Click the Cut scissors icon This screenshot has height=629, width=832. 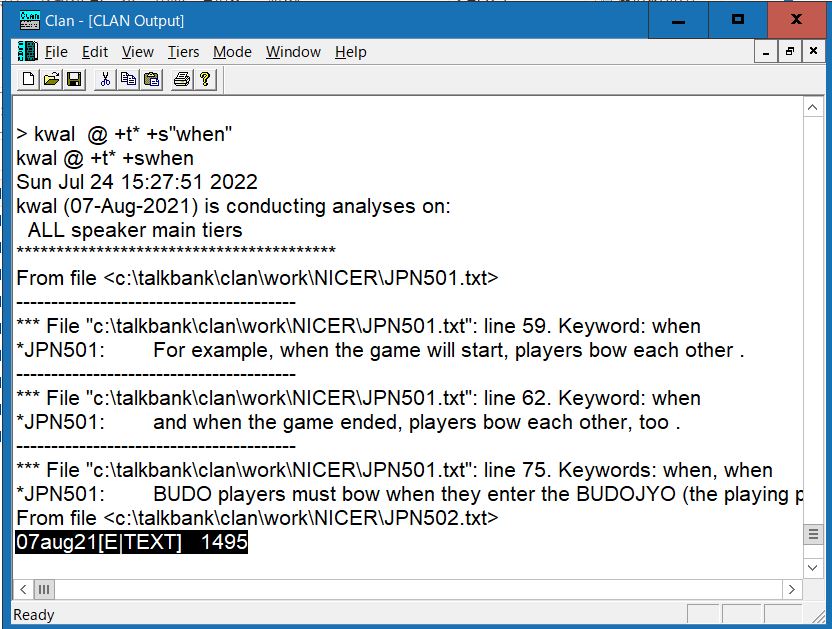(x=105, y=79)
